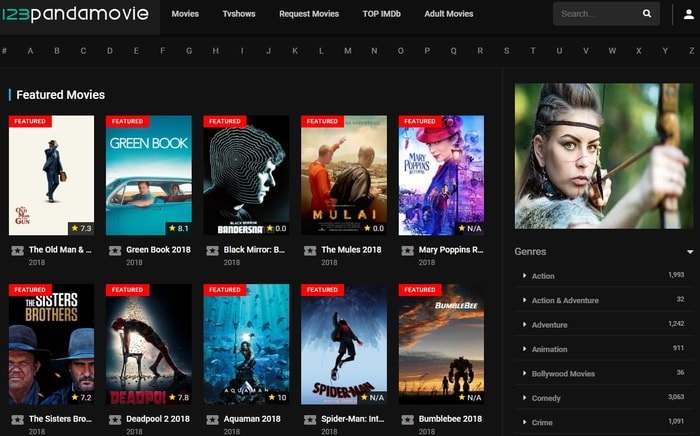
Task: Click the 8.1 star rating on Green Book
Action: tap(179, 228)
